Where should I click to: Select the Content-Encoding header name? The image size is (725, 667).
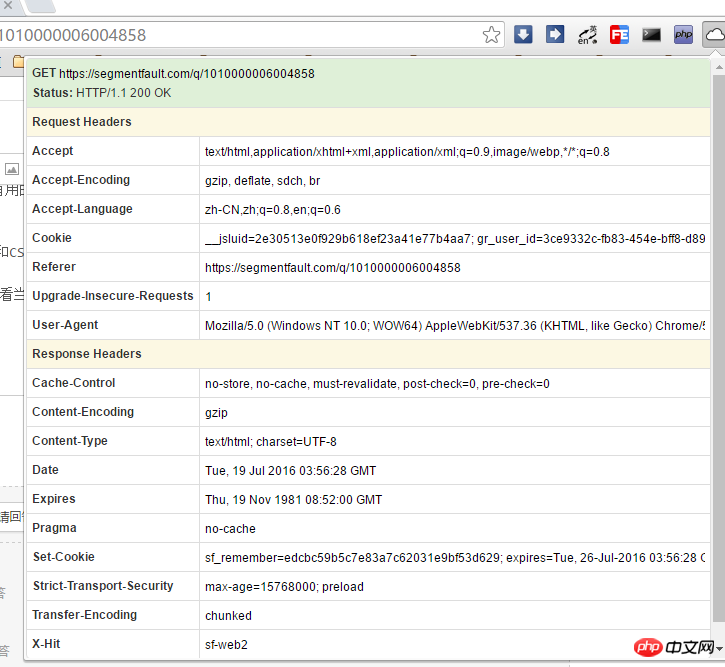83,412
